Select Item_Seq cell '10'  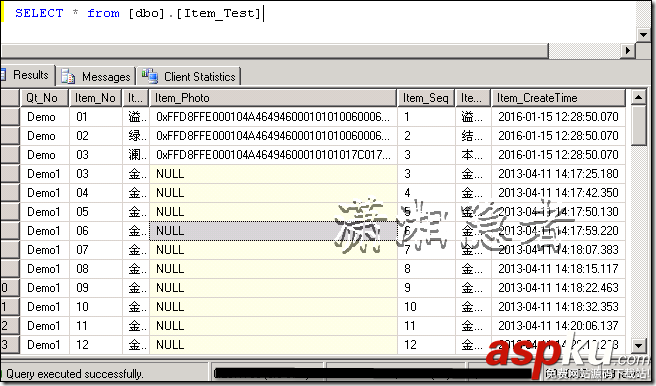(x=426, y=307)
